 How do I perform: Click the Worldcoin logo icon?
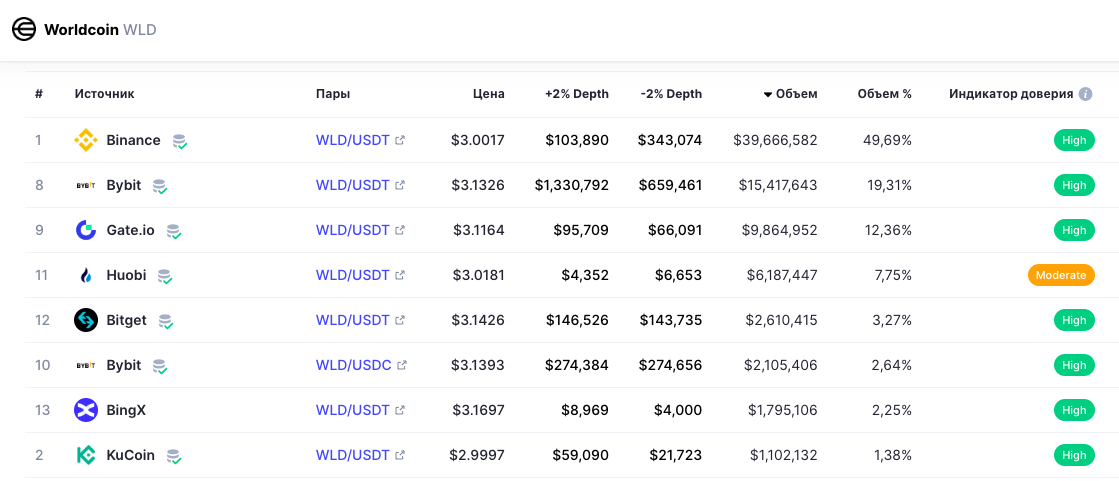[24, 30]
